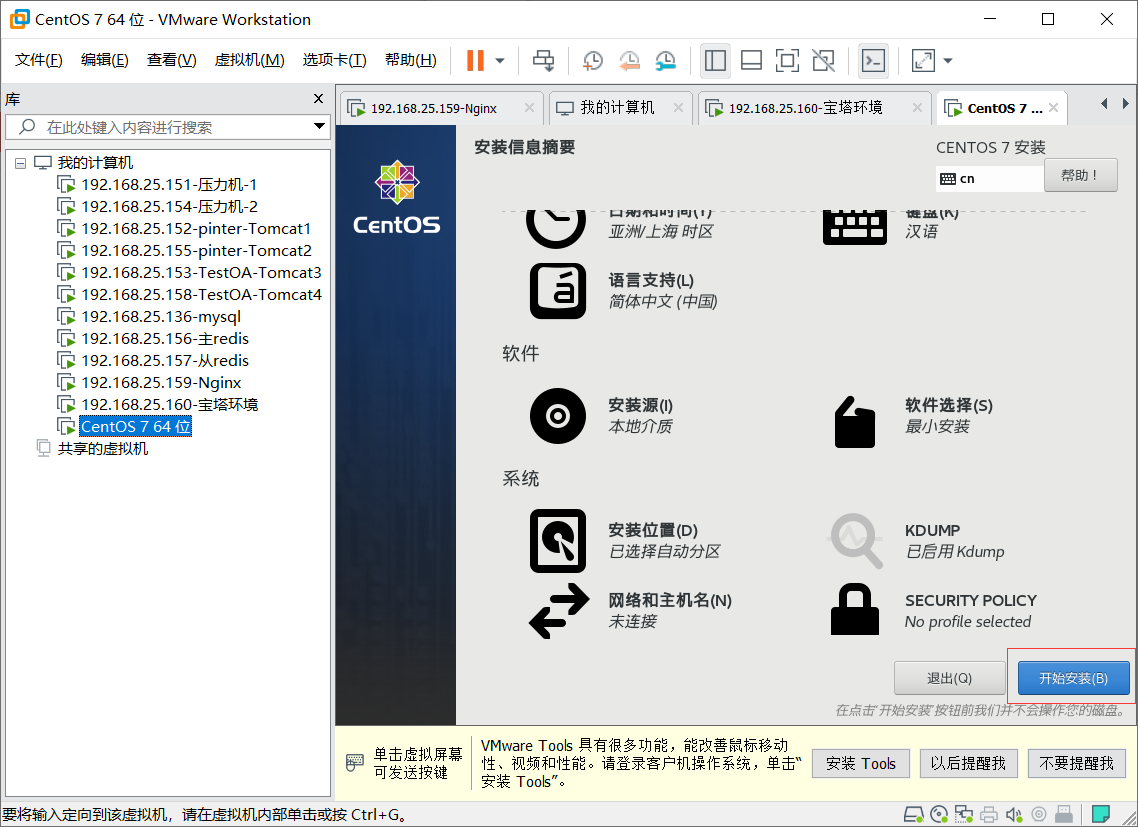Screen dimensions: 1138x827
Task: Click the CD/DVD drive icon in status bar
Action: point(939,815)
